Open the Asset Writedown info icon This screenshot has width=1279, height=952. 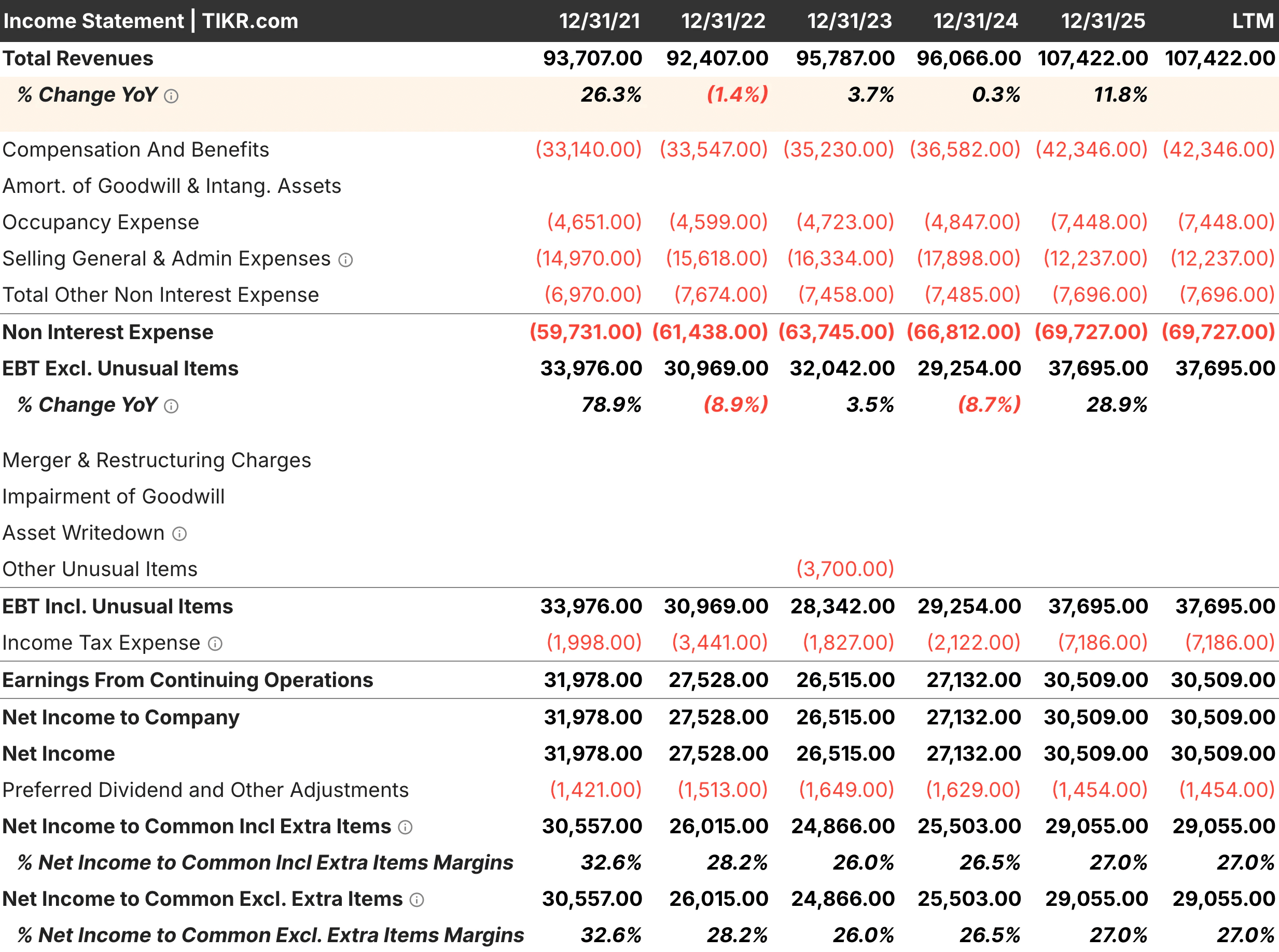point(180,534)
